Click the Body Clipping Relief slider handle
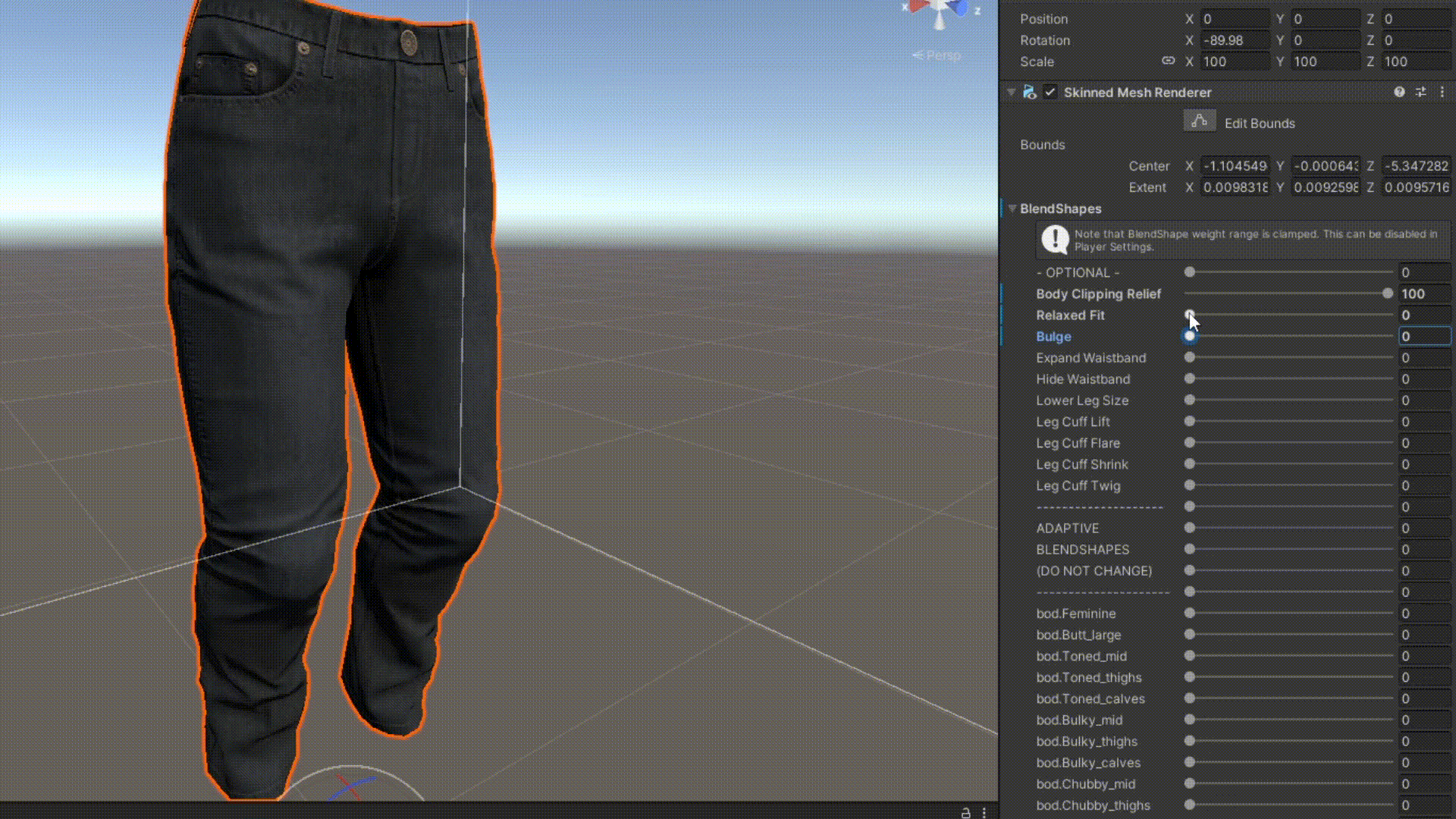 [1387, 293]
